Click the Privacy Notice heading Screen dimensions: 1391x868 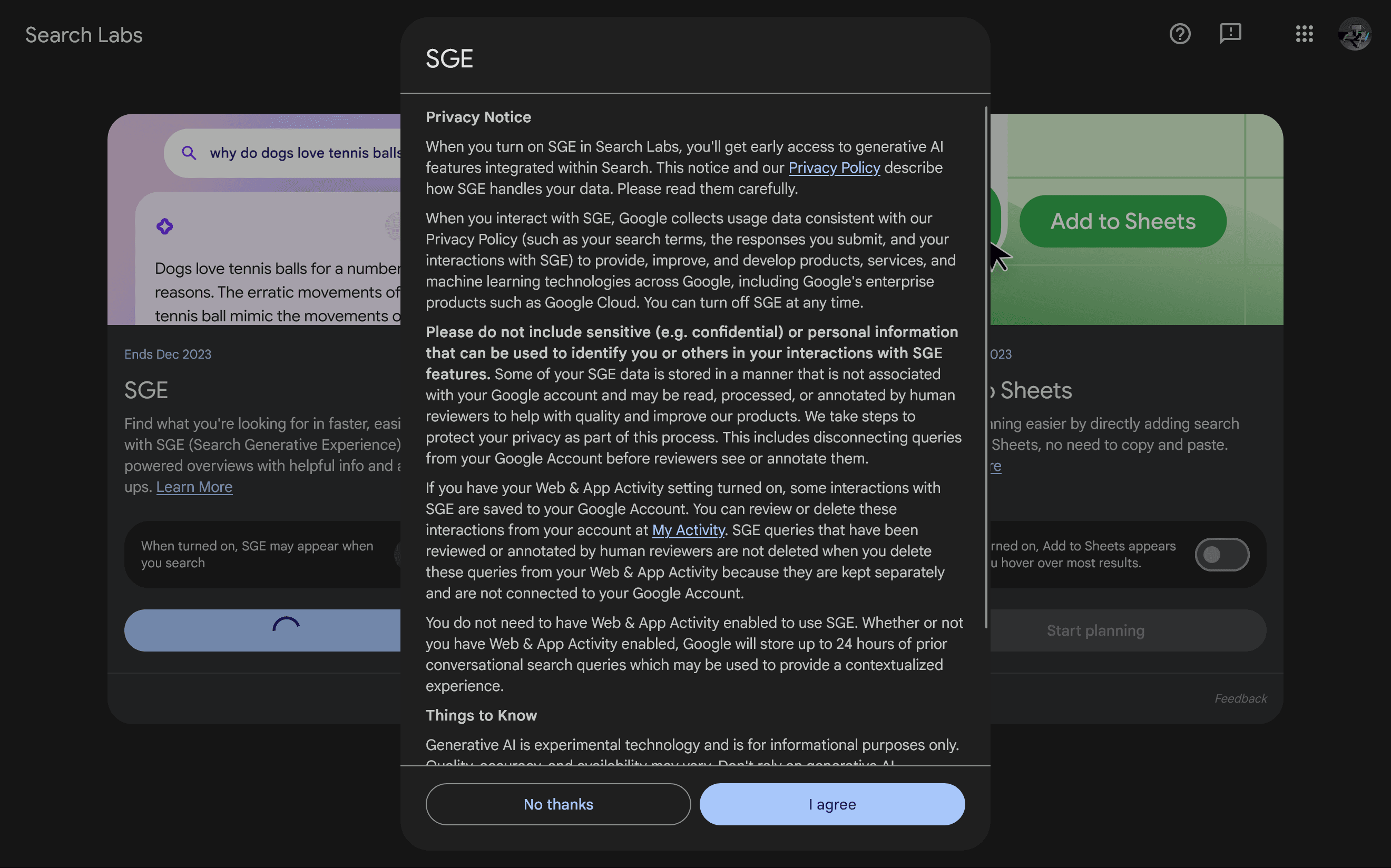[x=478, y=117]
